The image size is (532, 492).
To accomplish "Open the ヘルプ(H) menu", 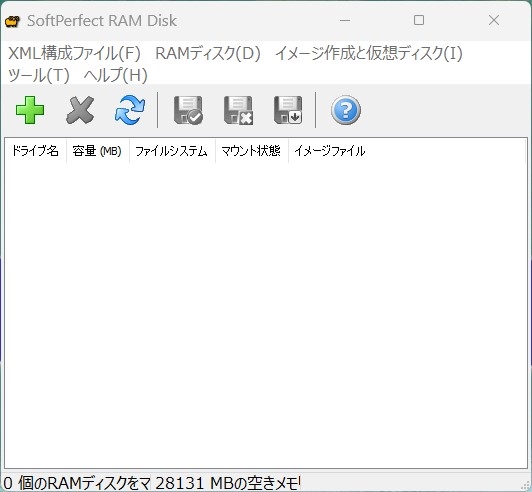I will point(116,75).
